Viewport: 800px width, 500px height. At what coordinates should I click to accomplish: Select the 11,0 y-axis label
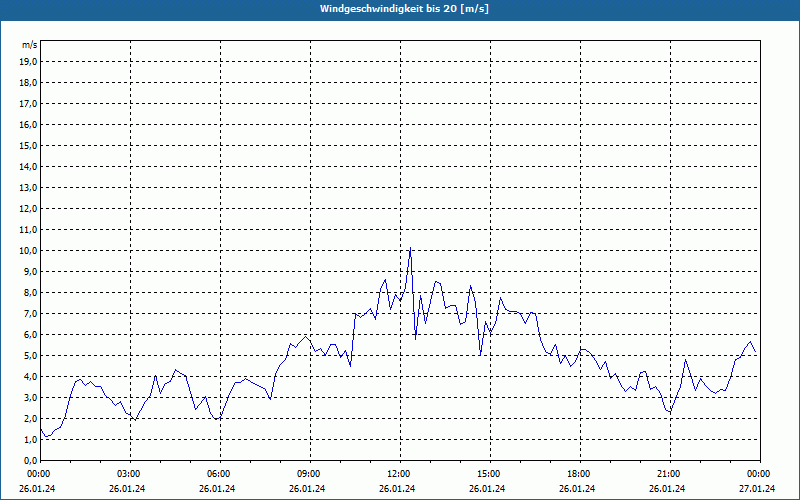pos(29,230)
